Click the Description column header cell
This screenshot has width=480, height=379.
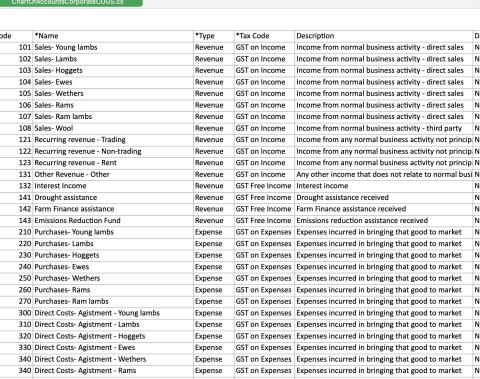point(384,36)
